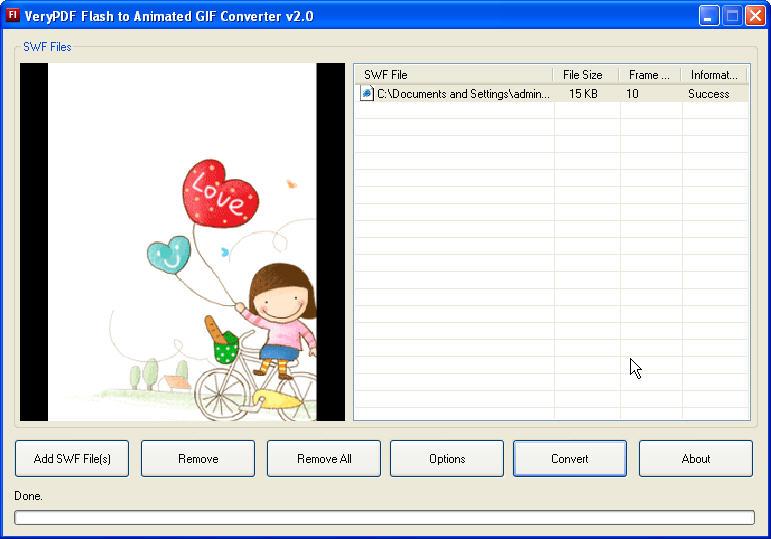Image resolution: width=771 pixels, height=539 pixels.
Task: Minimize the converter window
Action: (x=709, y=16)
